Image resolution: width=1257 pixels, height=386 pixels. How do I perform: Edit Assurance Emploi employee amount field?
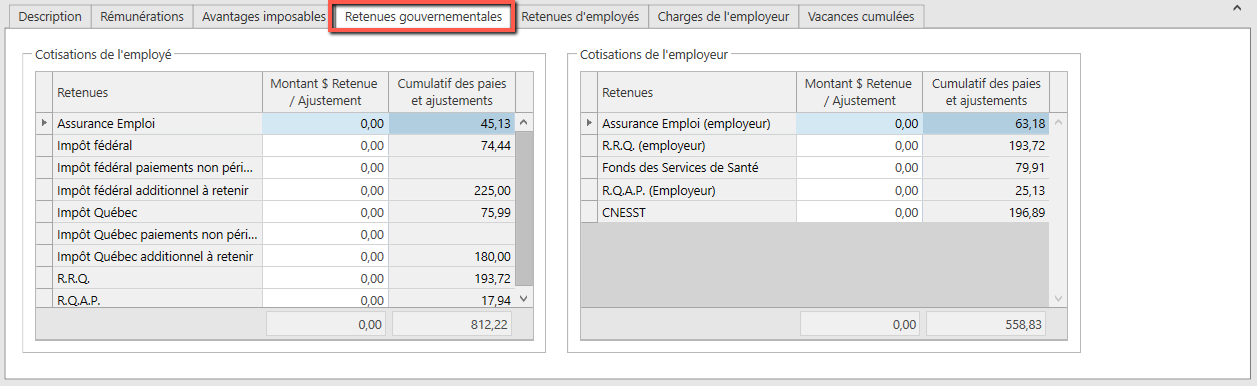coord(325,124)
